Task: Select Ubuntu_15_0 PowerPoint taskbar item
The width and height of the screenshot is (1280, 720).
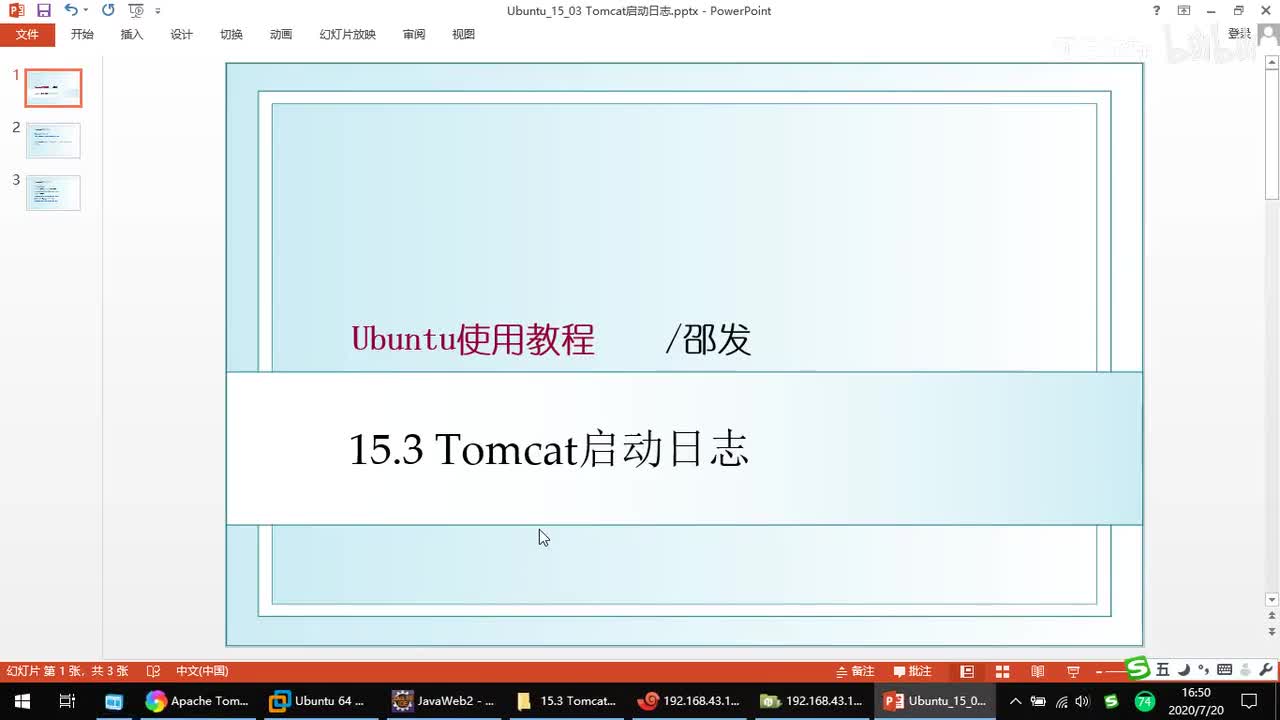Action: (936, 701)
